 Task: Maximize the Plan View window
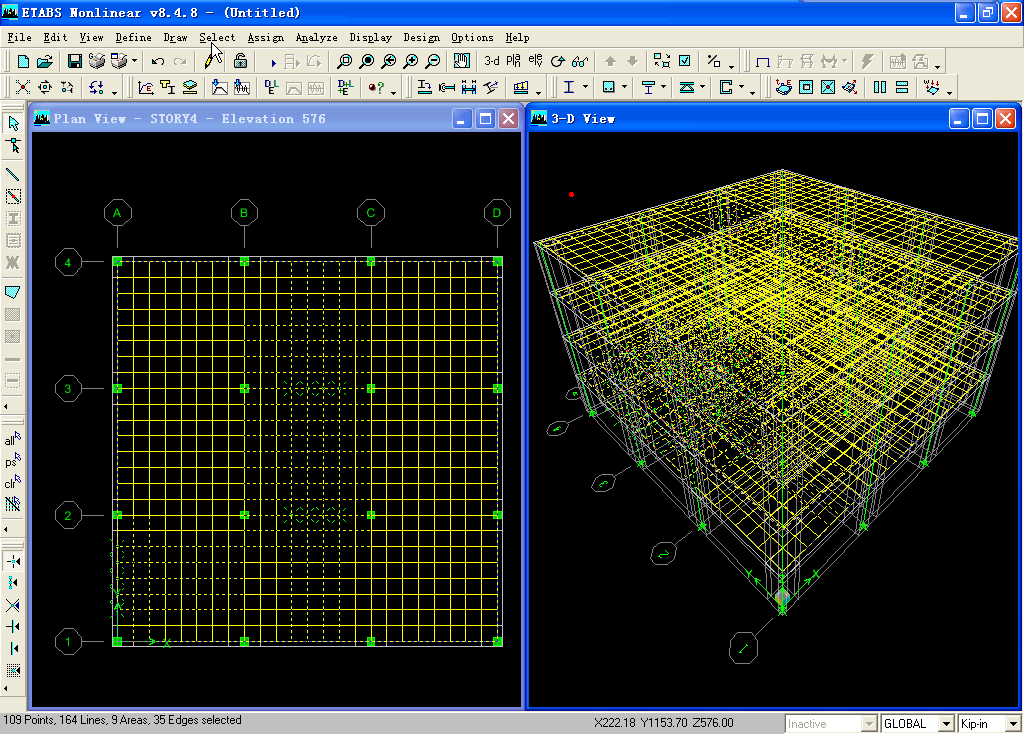(485, 118)
